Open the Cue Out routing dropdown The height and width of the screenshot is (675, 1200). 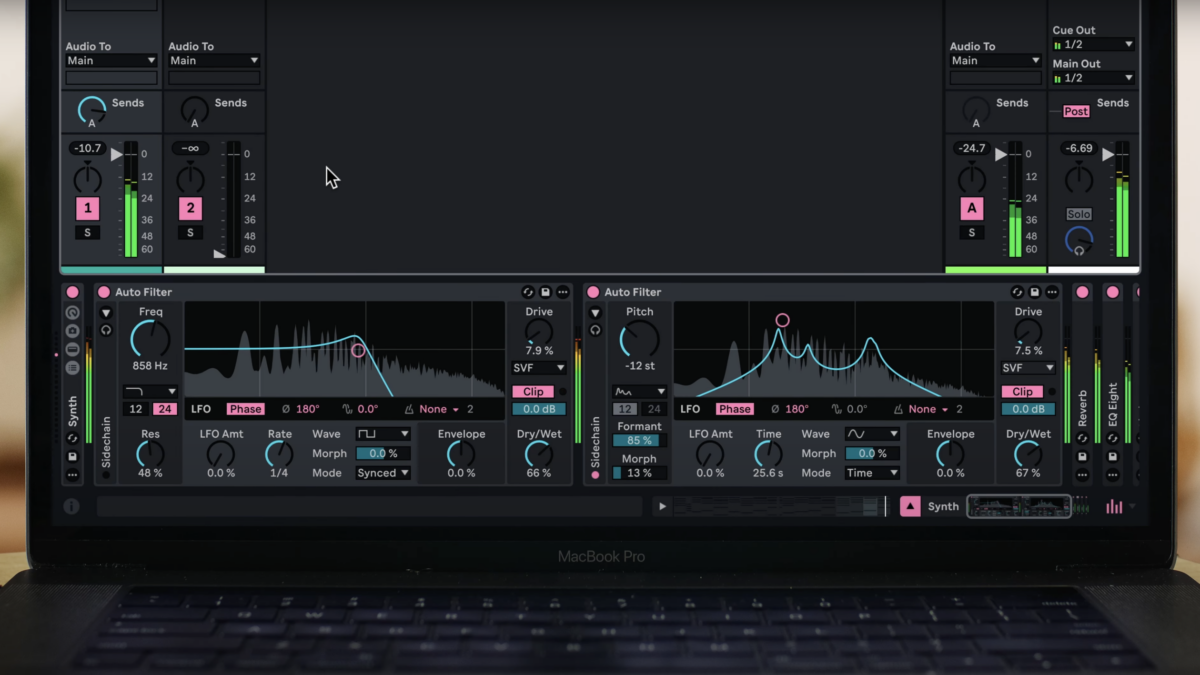1093,45
